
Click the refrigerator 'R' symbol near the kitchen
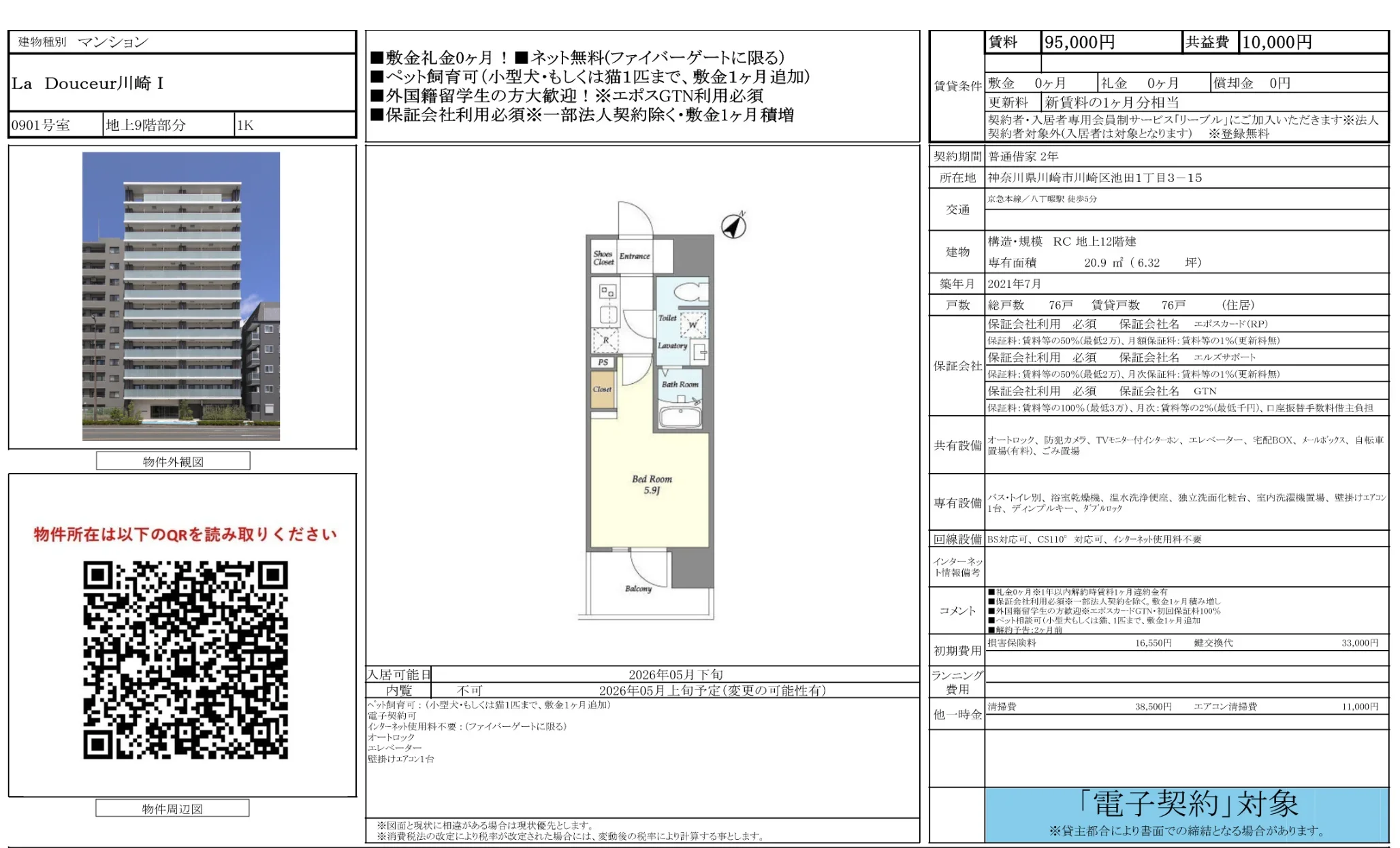click(605, 341)
